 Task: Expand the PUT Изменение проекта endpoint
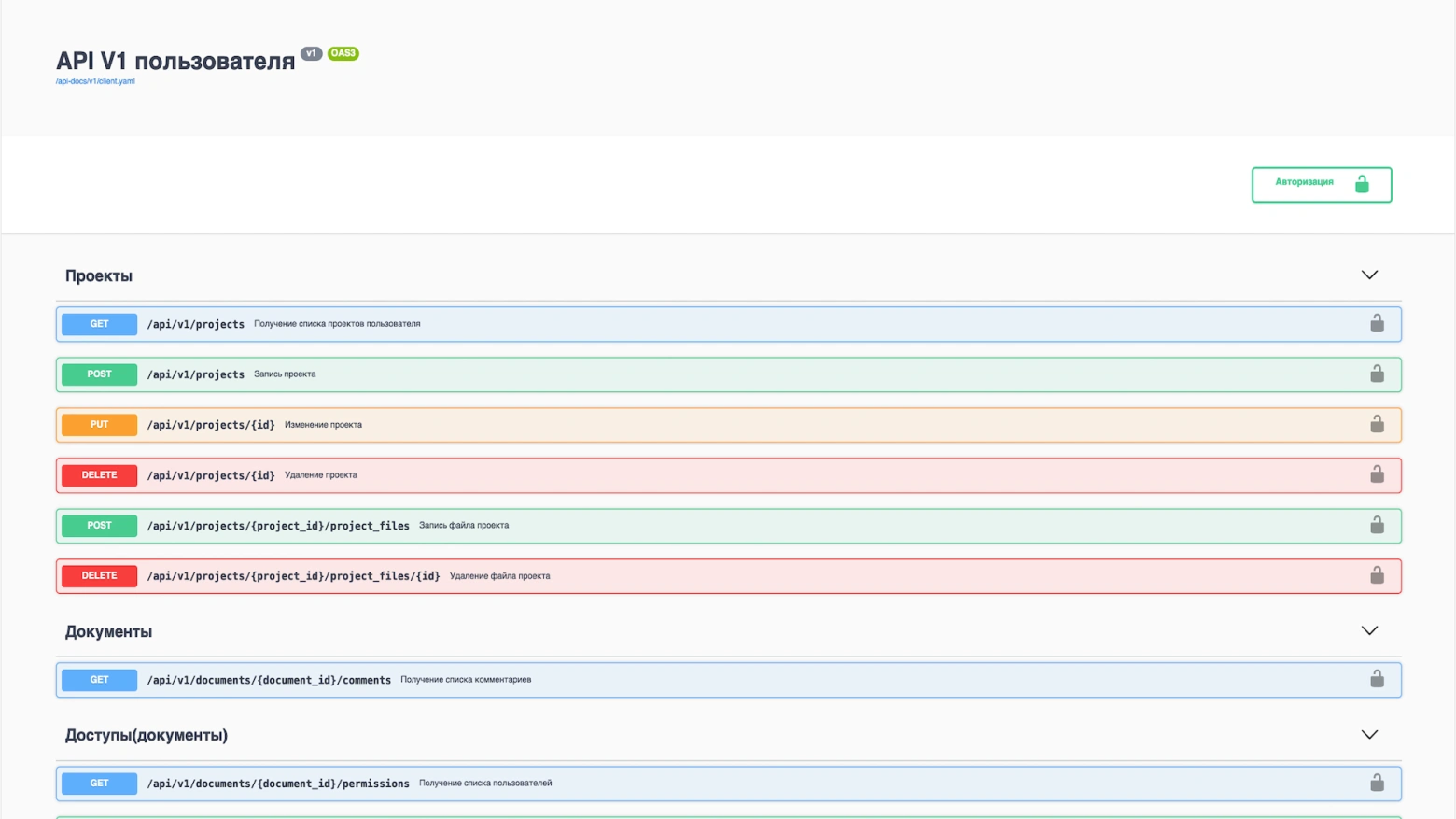click(x=323, y=425)
